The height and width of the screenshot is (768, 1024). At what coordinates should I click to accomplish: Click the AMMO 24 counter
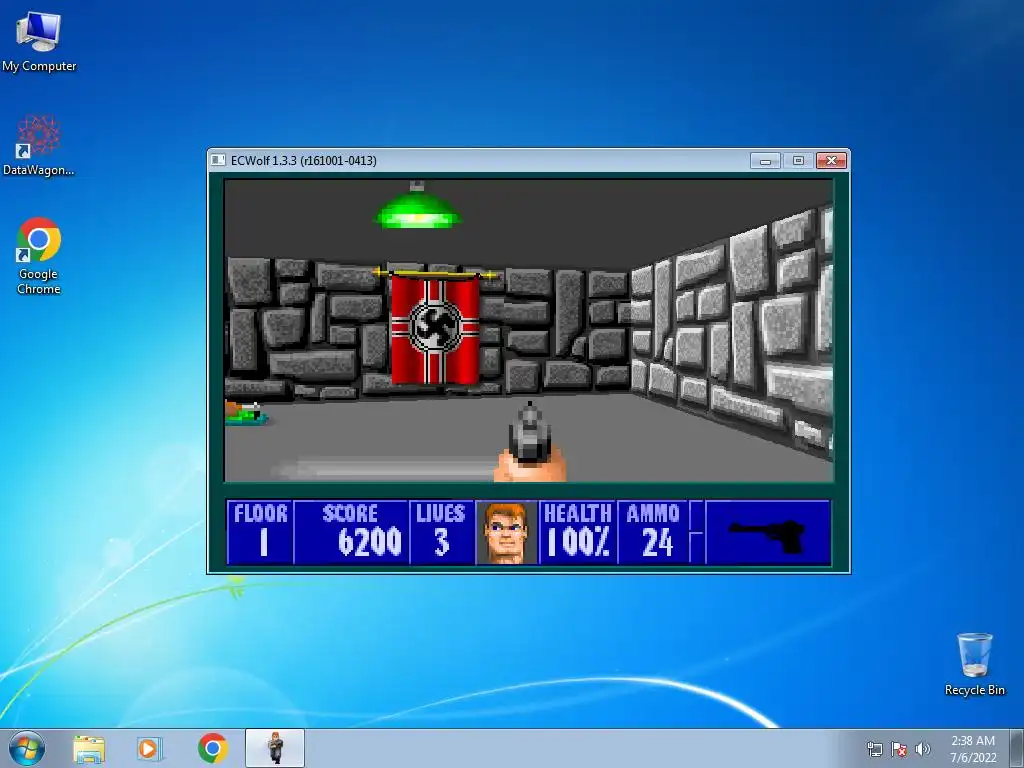tap(653, 532)
